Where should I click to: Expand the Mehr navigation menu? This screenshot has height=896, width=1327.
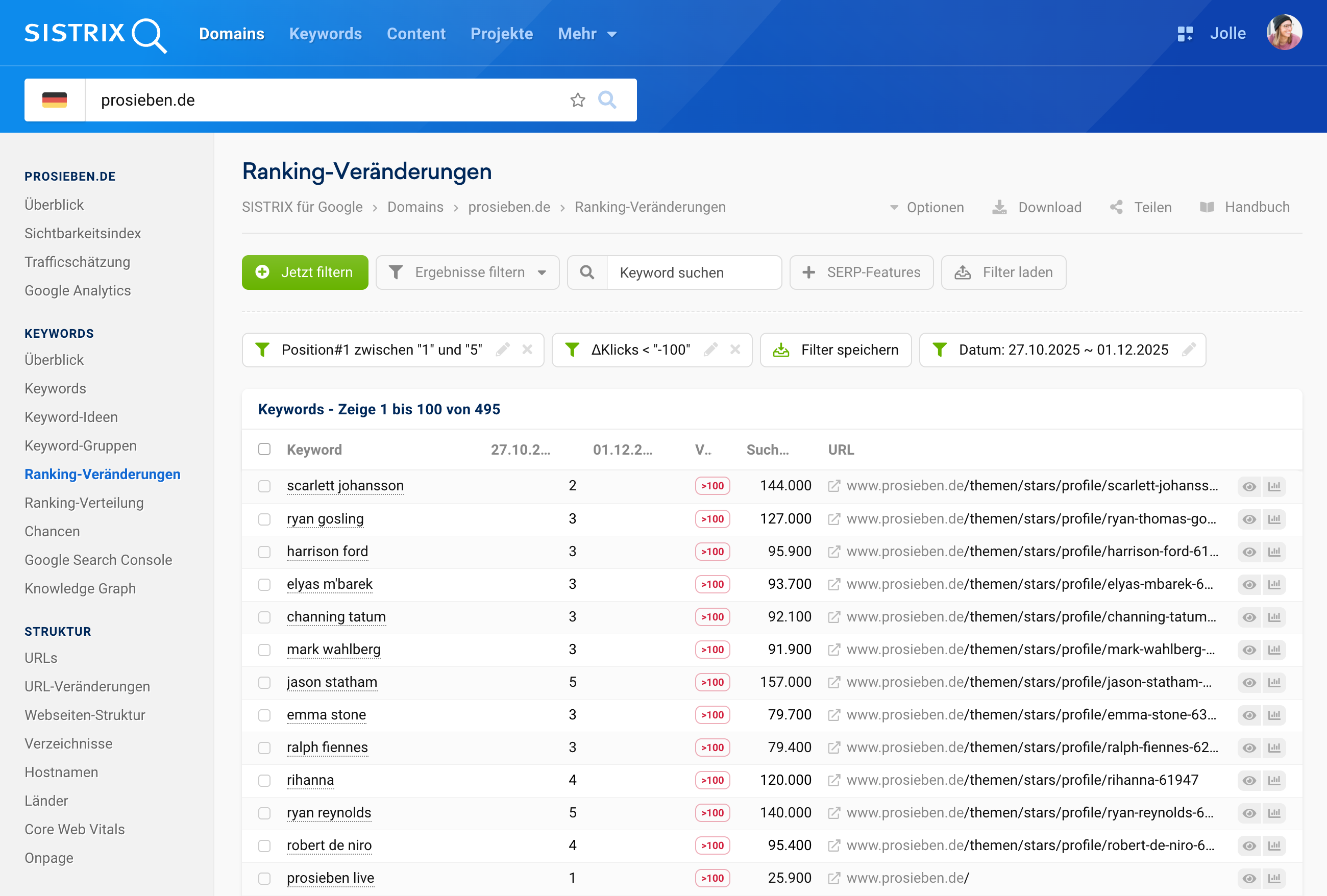587,34
